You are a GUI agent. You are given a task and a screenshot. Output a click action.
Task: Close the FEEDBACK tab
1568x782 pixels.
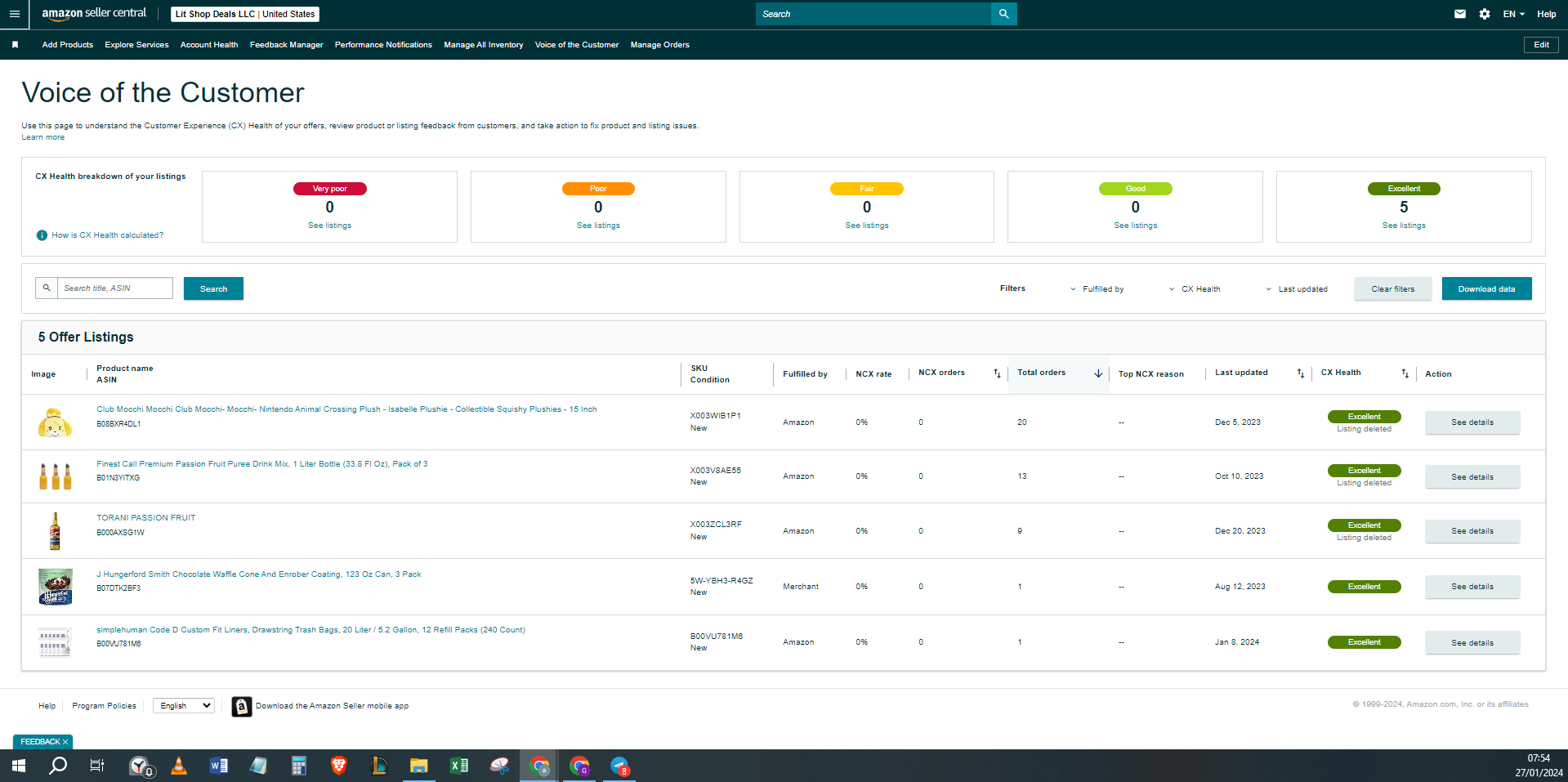(65, 742)
